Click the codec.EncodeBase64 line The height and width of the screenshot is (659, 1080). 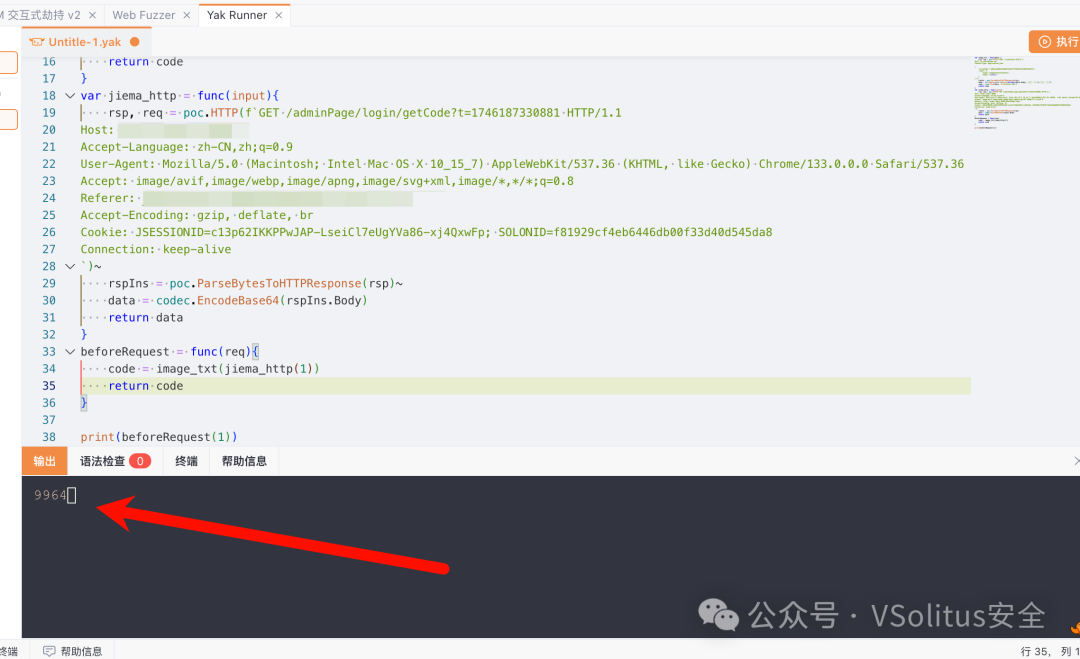[x=238, y=301]
